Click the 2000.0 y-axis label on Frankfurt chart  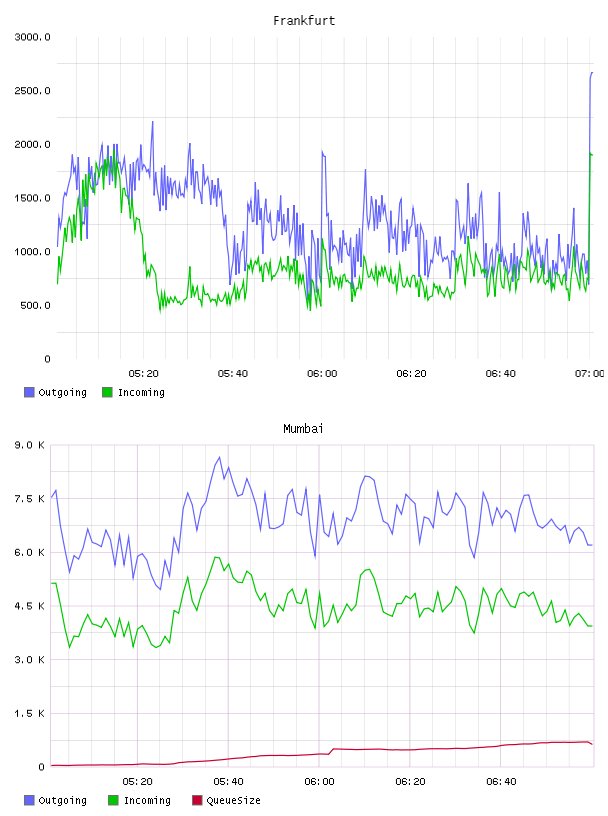(x=33, y=144)
